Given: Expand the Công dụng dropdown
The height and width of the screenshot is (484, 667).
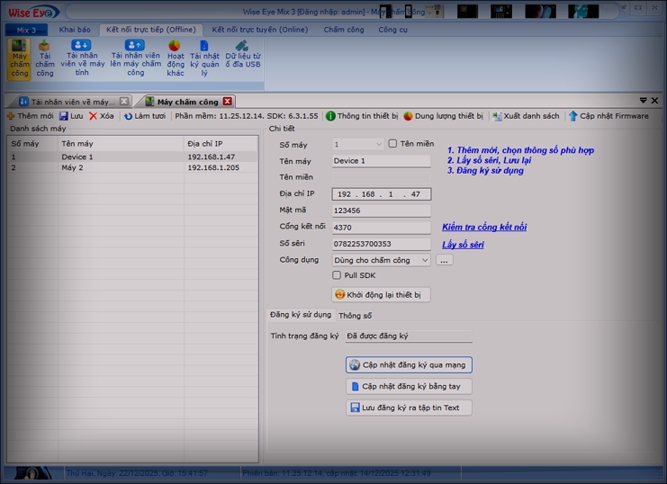Looking at the screenshot, I should pos(424,260).
